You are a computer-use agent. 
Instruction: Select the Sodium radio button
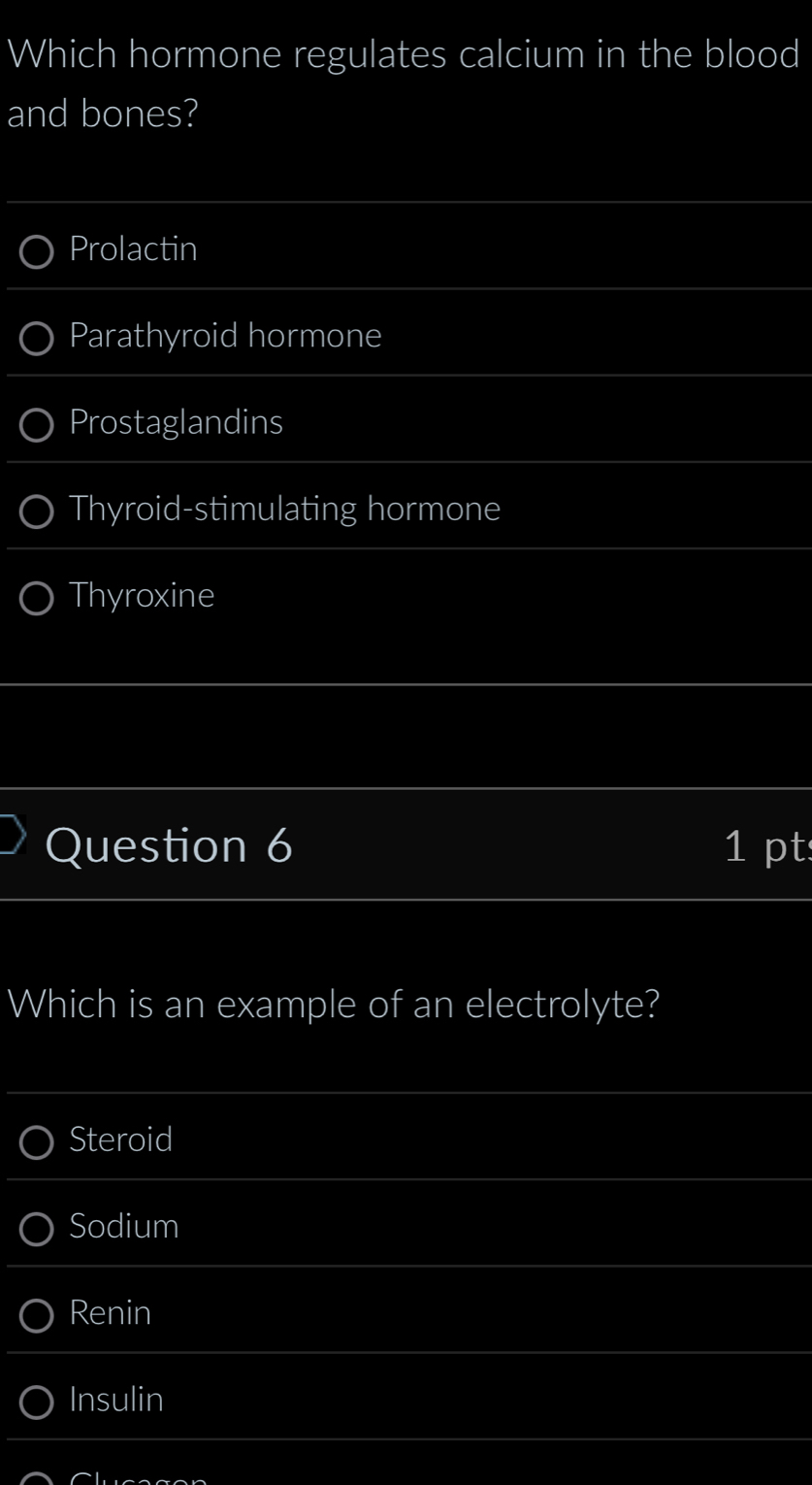(37, 1228)
